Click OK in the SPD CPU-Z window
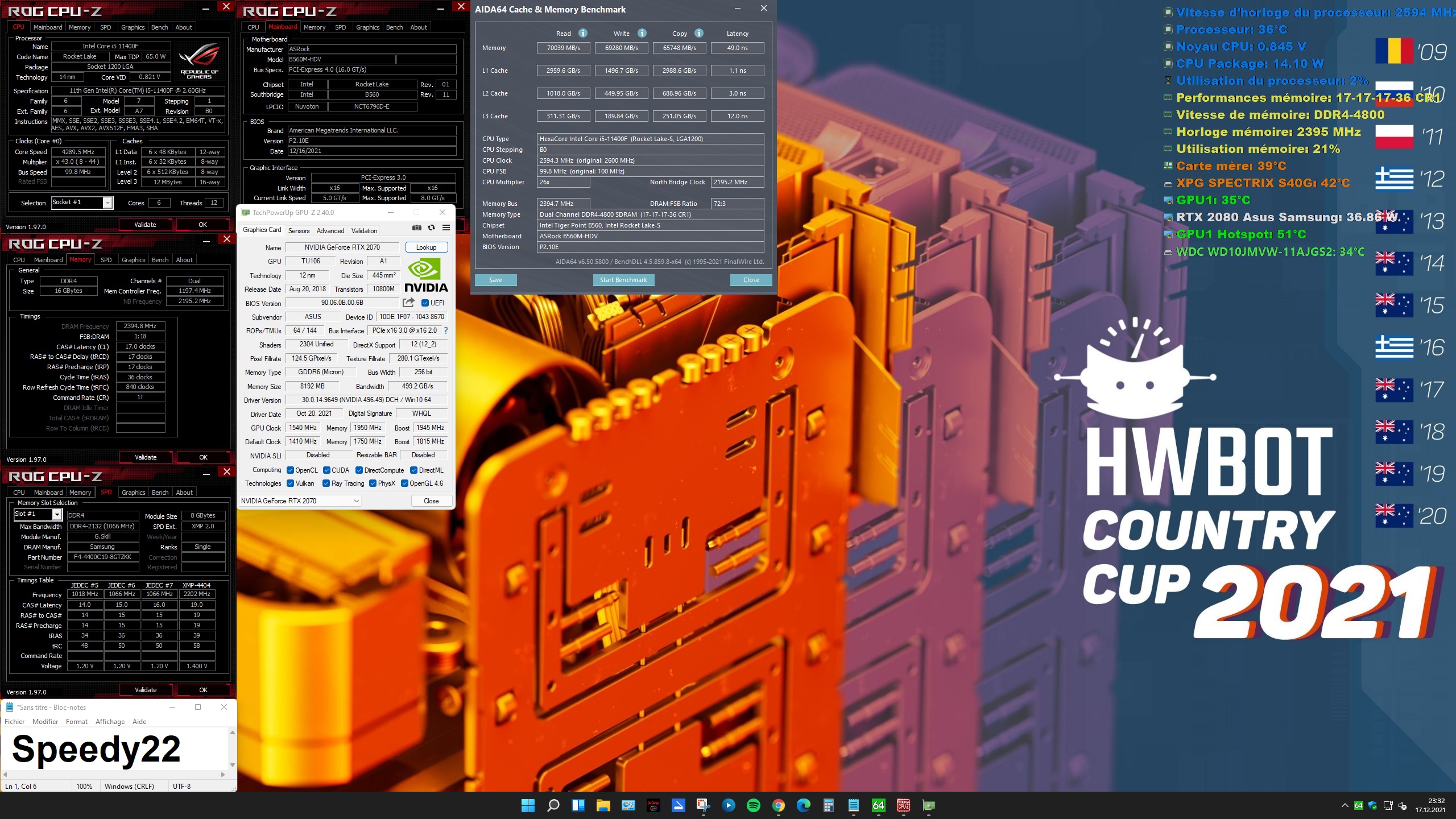This screenshot has height=819, width=1456. click(x=203, y=689)
